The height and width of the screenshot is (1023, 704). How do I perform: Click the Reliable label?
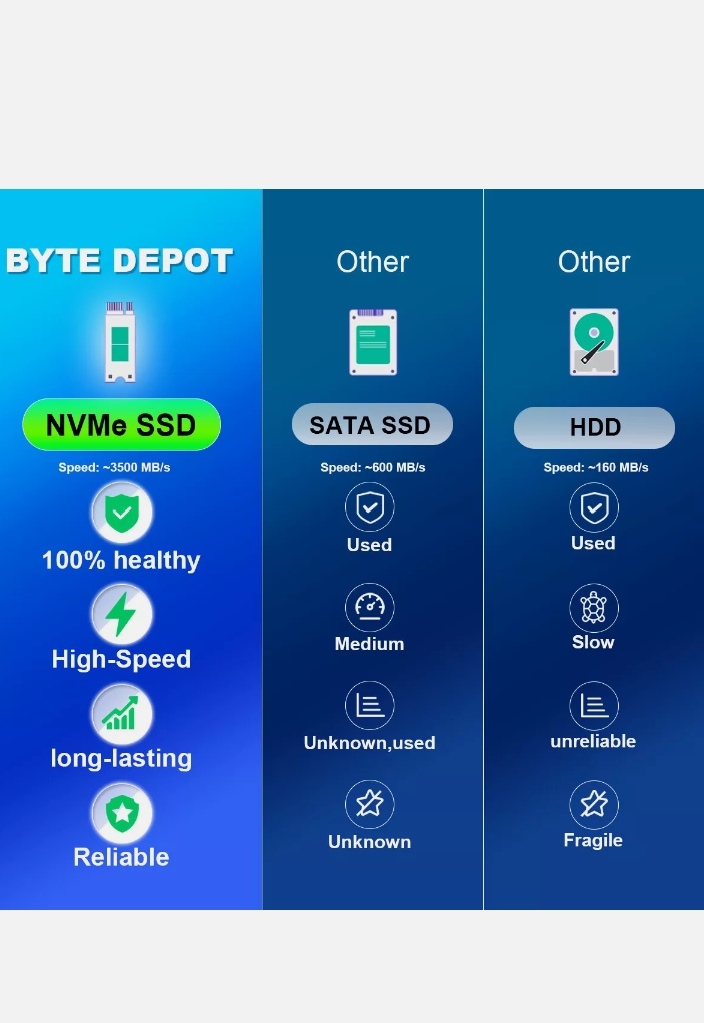pos(121,857)
